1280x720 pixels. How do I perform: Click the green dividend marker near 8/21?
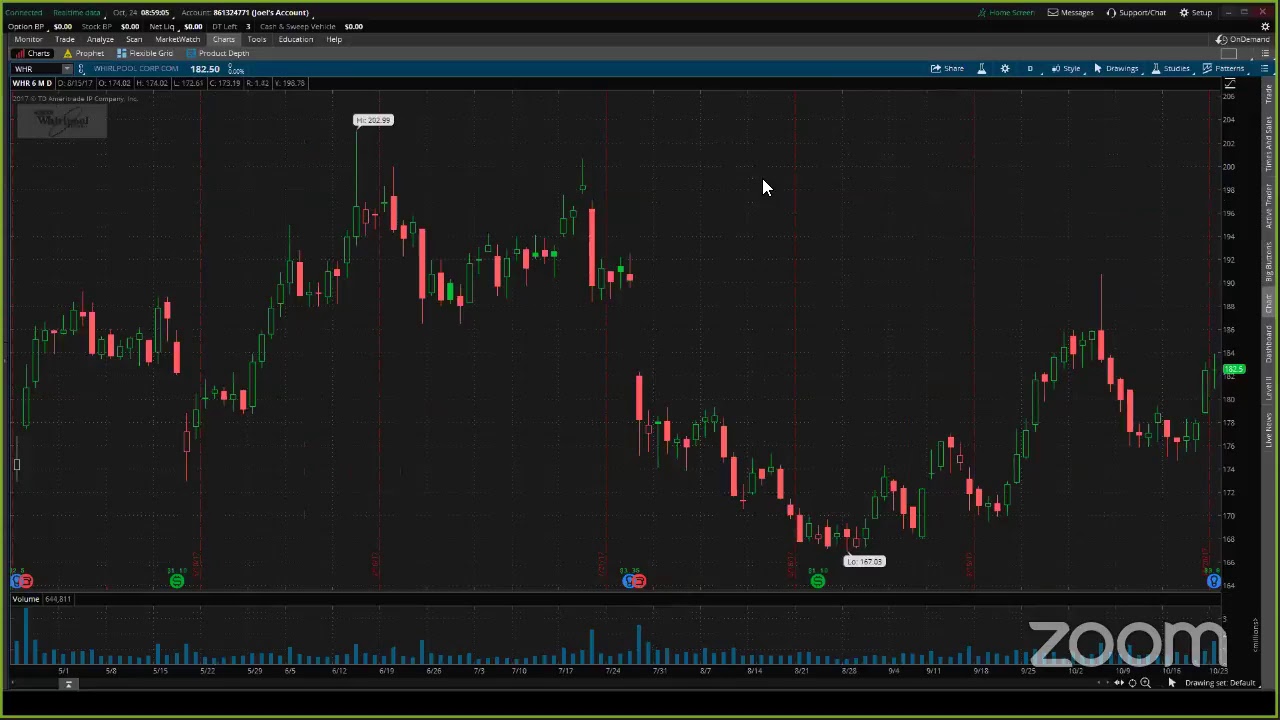pos(817,581)
